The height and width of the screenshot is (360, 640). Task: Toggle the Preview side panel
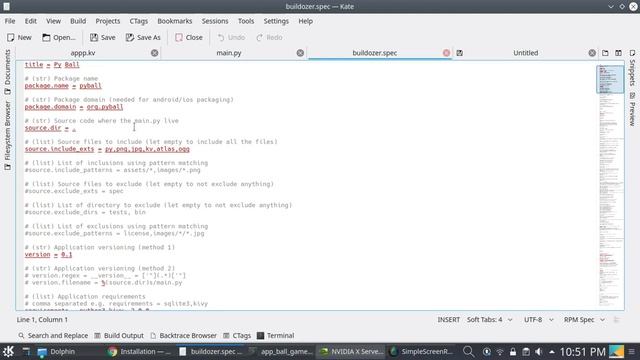tap(632, 109)
